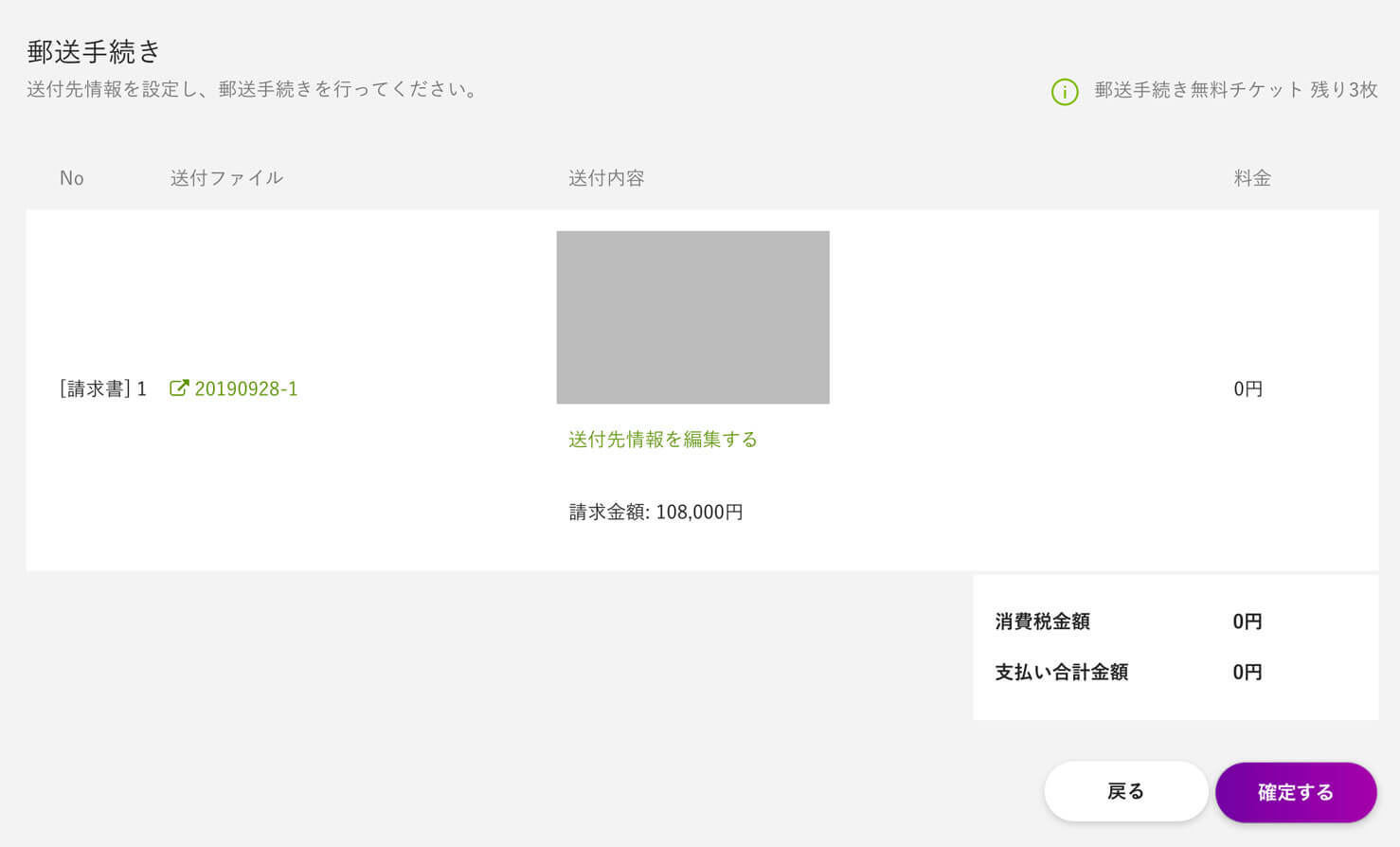Click the 0円 value beside 支払い合計金額

coord(1247,672)
